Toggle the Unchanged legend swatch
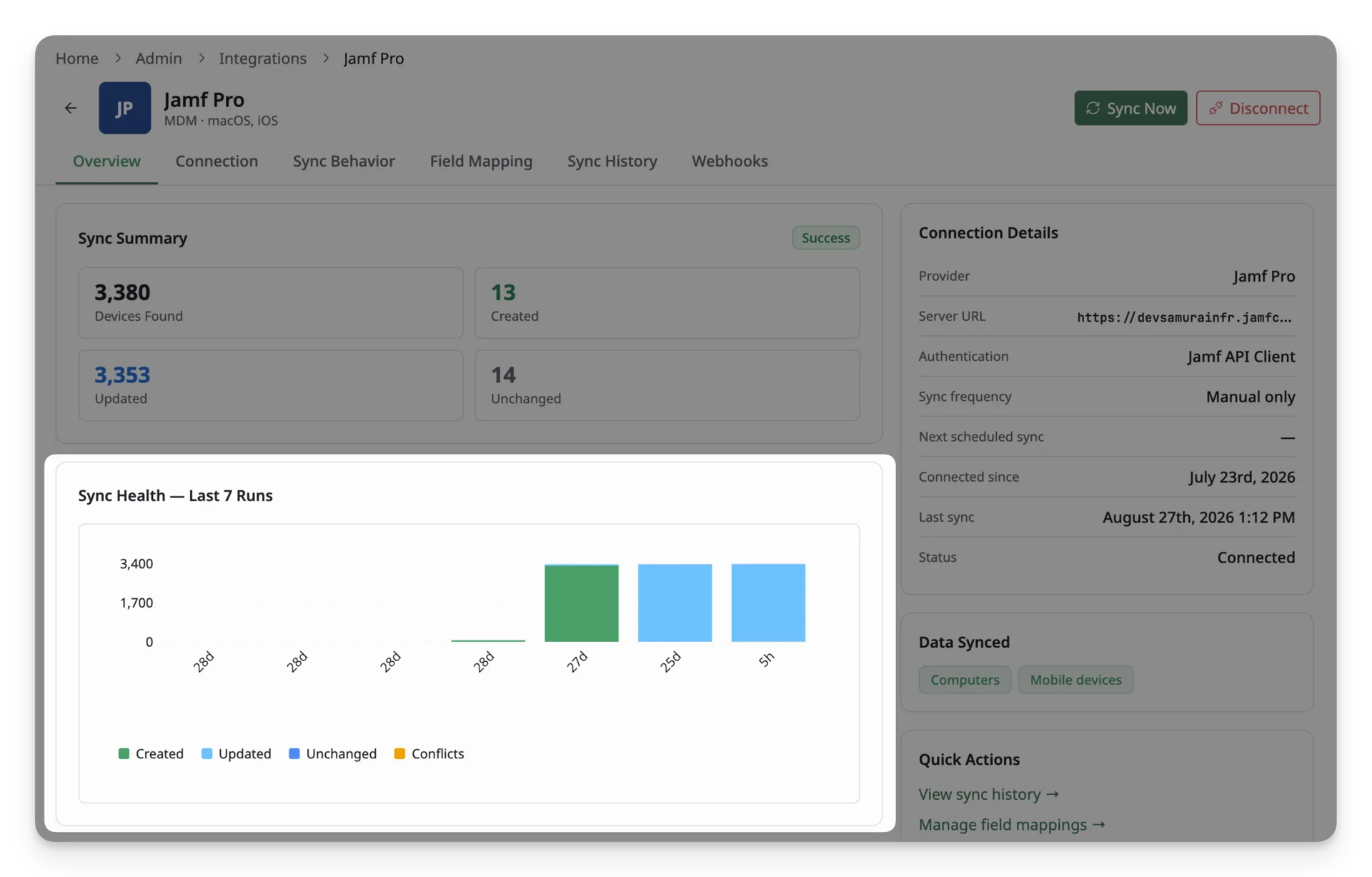Viewport: 1372px width, 877px height. click(x=294, y=753)
